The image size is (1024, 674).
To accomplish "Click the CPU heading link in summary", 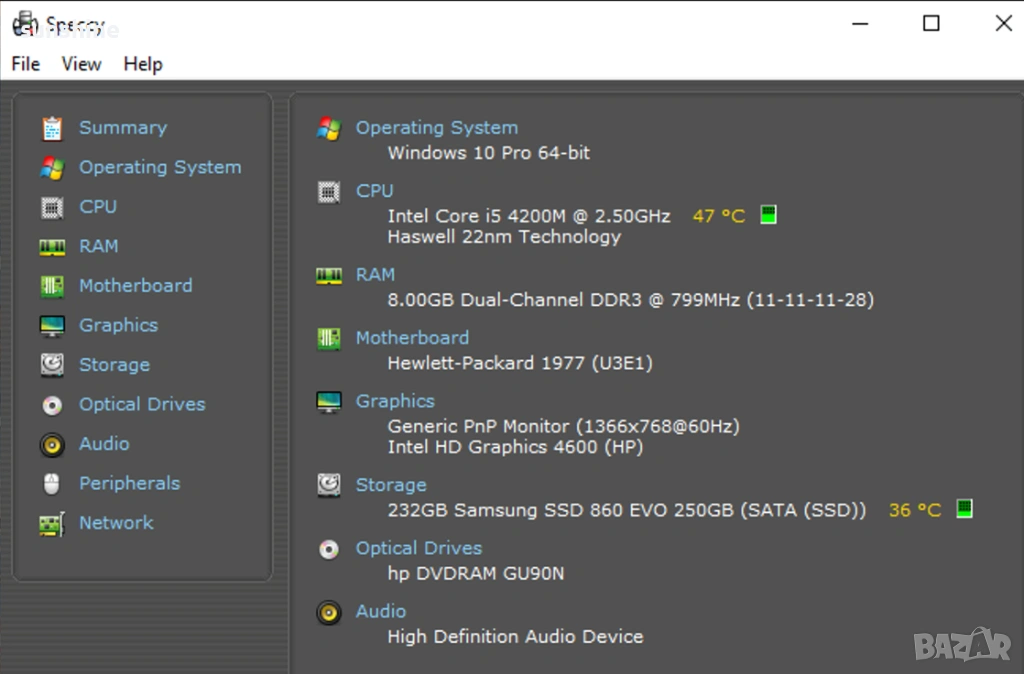I will [x=375, y=190].
